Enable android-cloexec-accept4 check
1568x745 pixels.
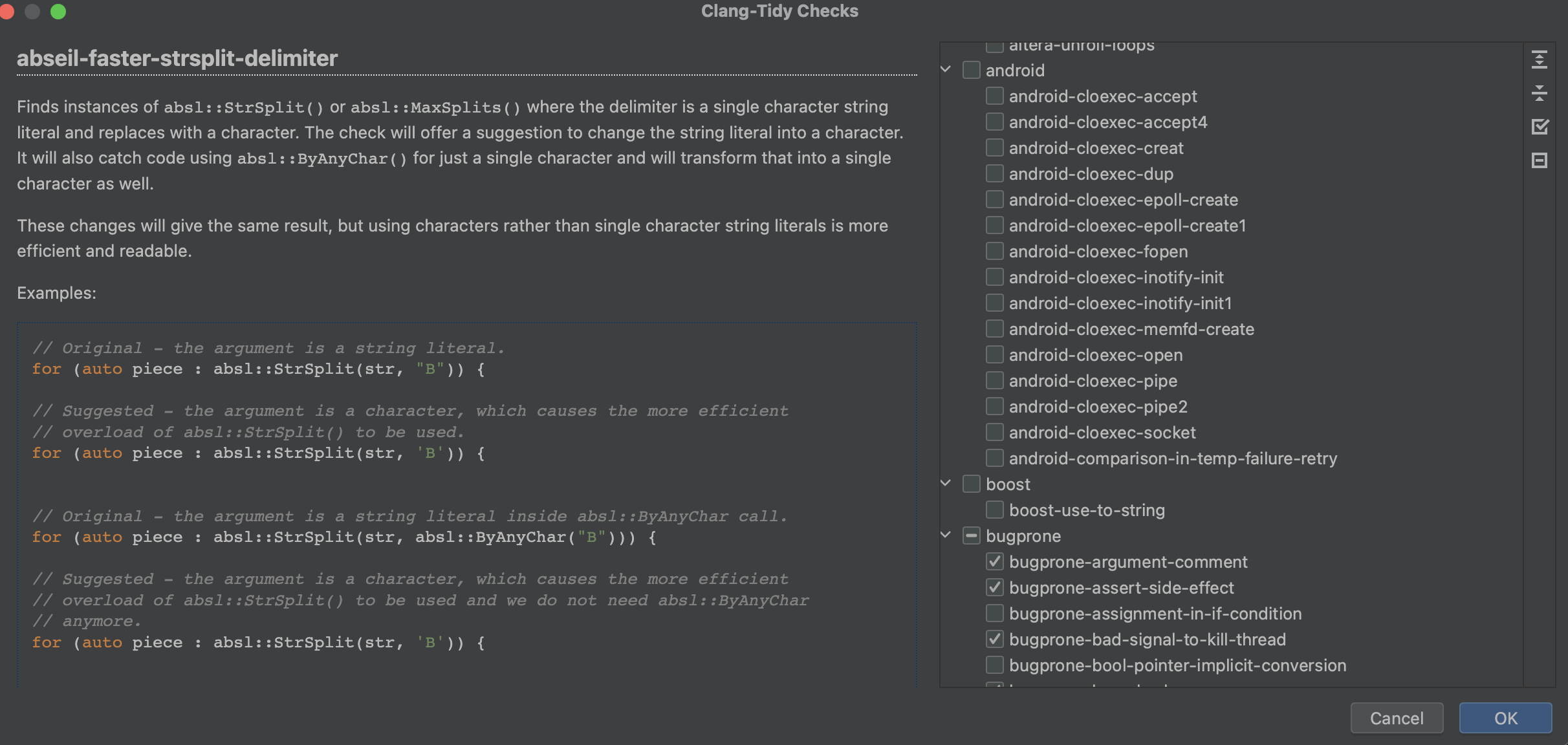pyautogui.click(x=995, y=122)
